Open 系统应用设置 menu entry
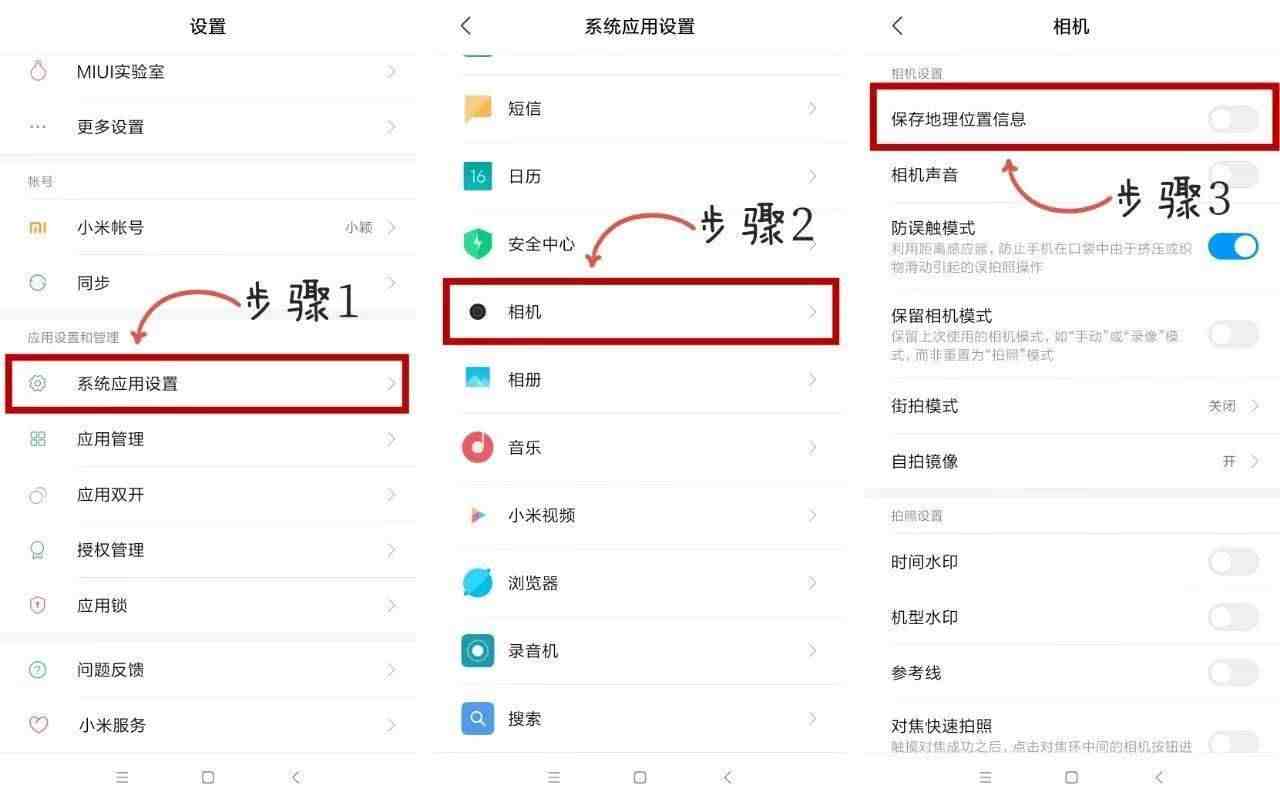1280x802 pixels. tap(208, 383)
